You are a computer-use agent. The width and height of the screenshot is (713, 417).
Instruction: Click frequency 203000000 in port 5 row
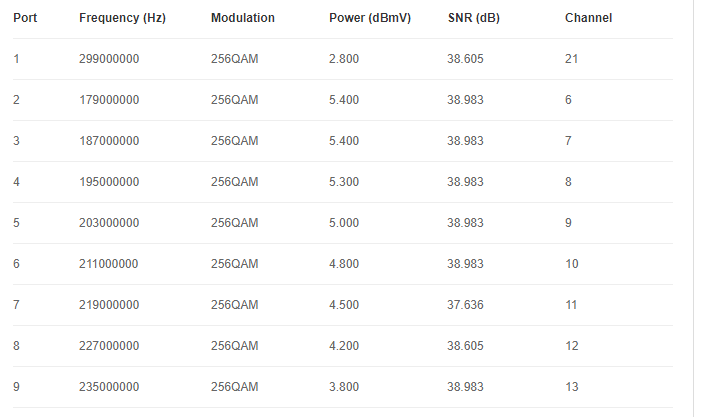coord(109,223)
